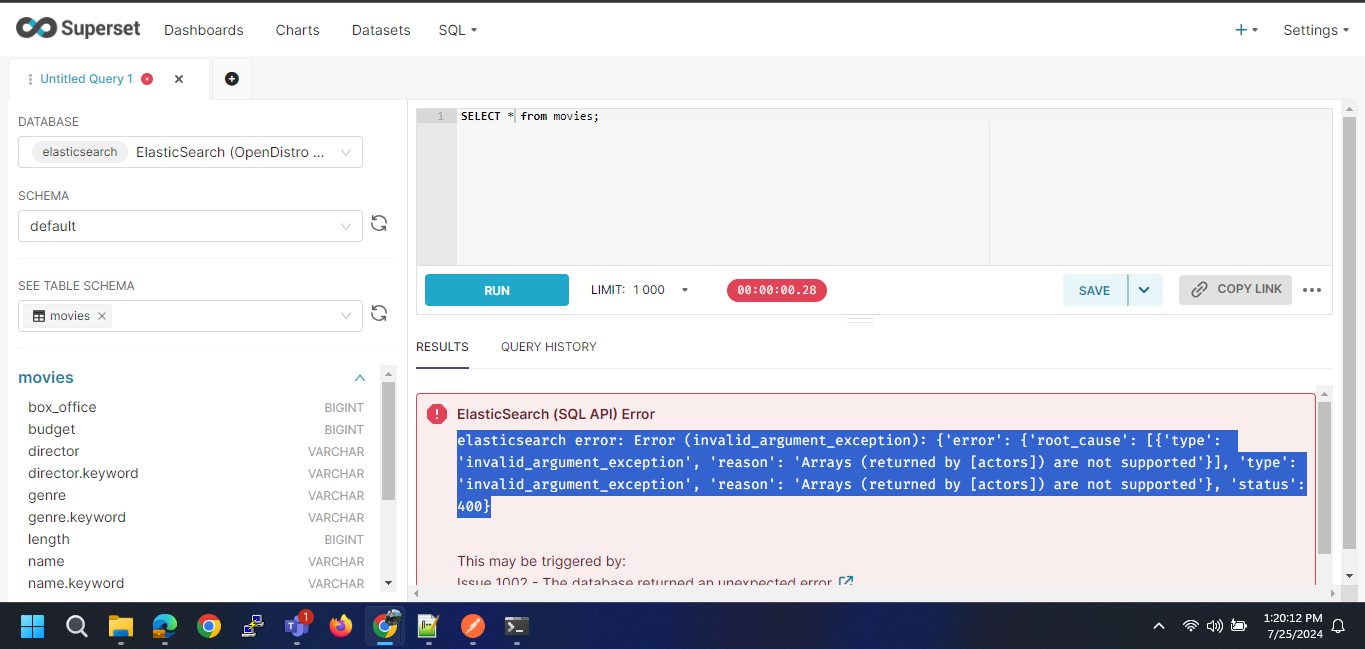
Task: Click the editor/results resize handle
Action: pyautogui.click(x=861, y=320)
